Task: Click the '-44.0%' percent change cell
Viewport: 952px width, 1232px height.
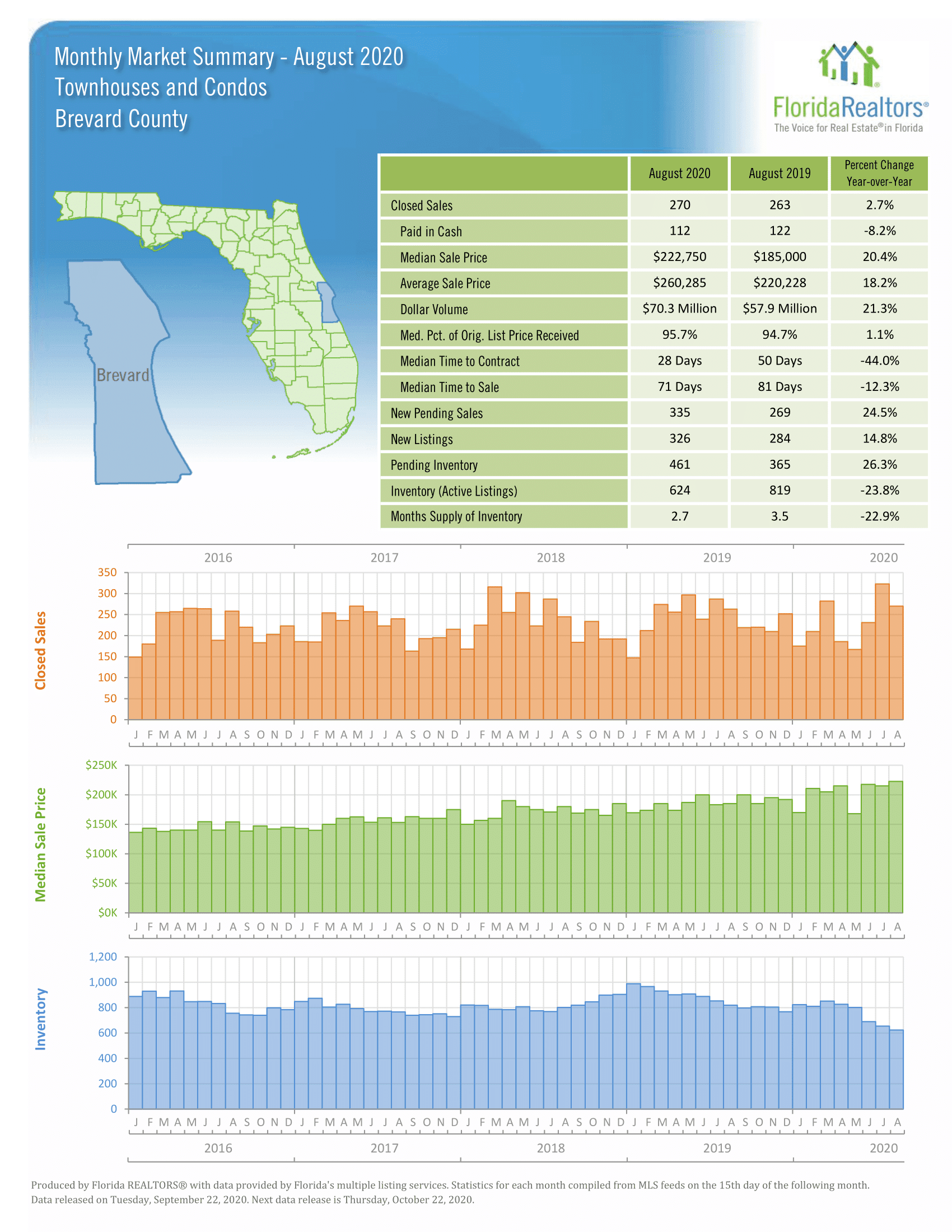Action: 879,361
